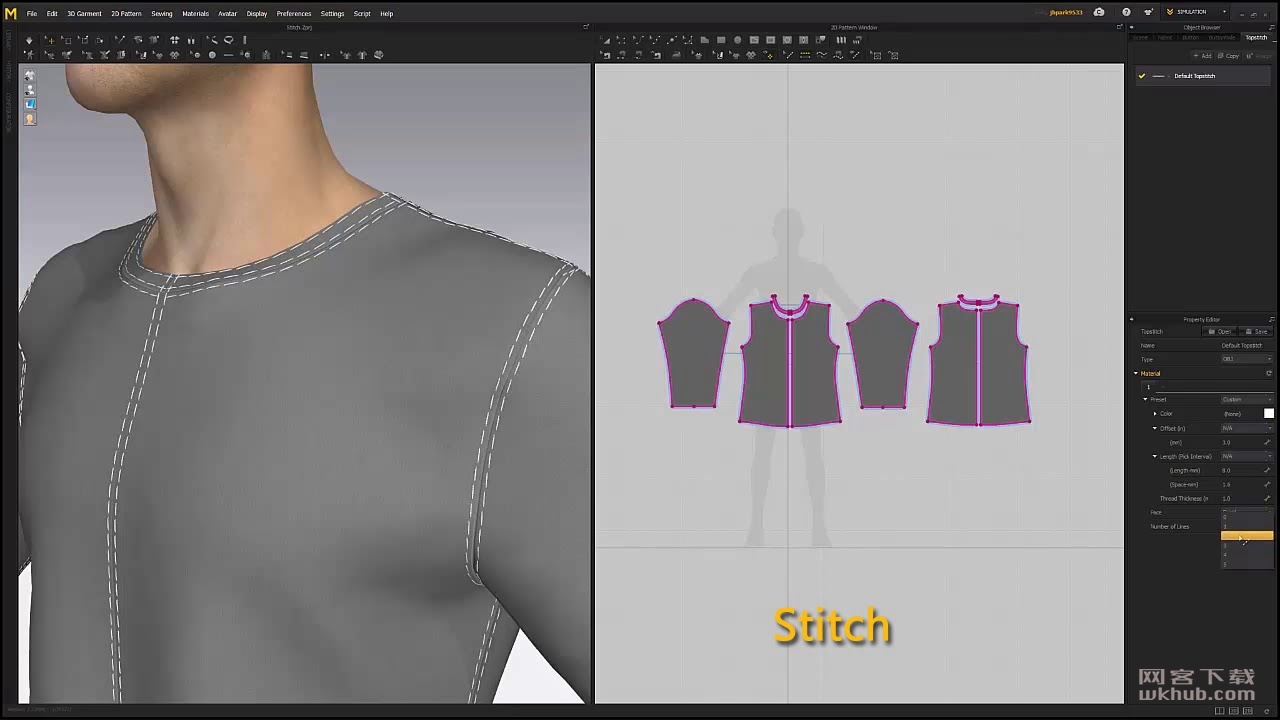The height and width of the screenshot is (720, 1280).
Task: Open the Preferences menu
Action: 294,13
